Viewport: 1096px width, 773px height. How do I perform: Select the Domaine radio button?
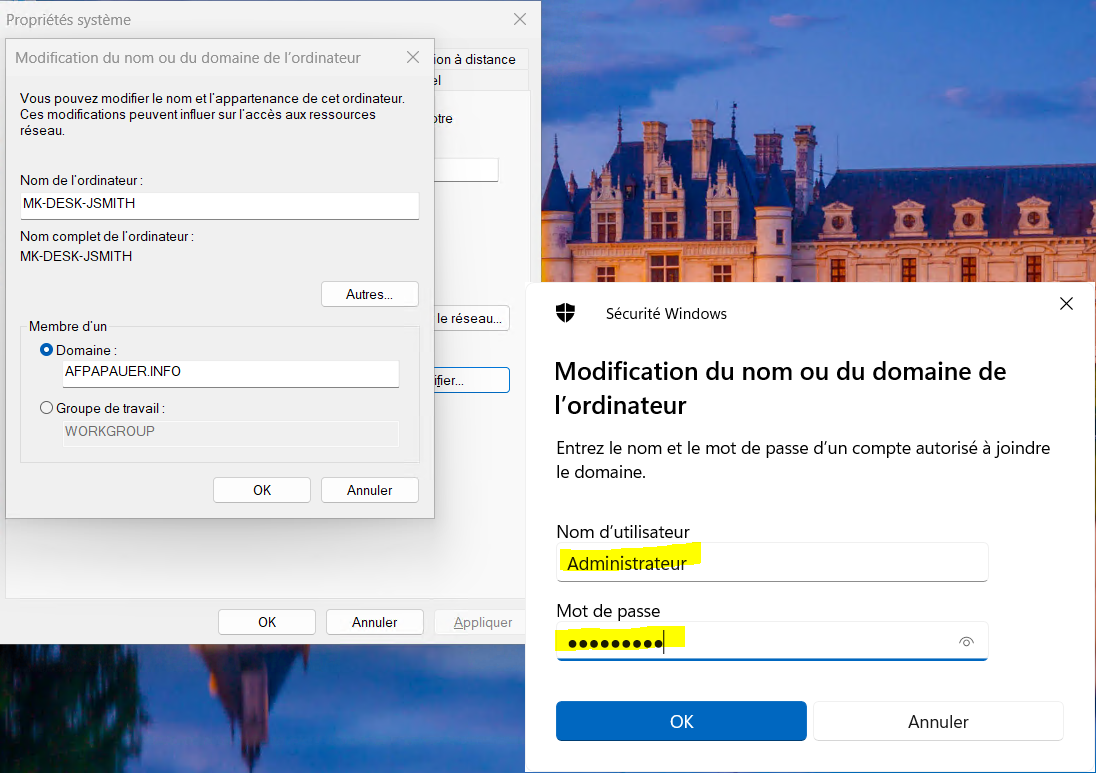tap(46, 350)
